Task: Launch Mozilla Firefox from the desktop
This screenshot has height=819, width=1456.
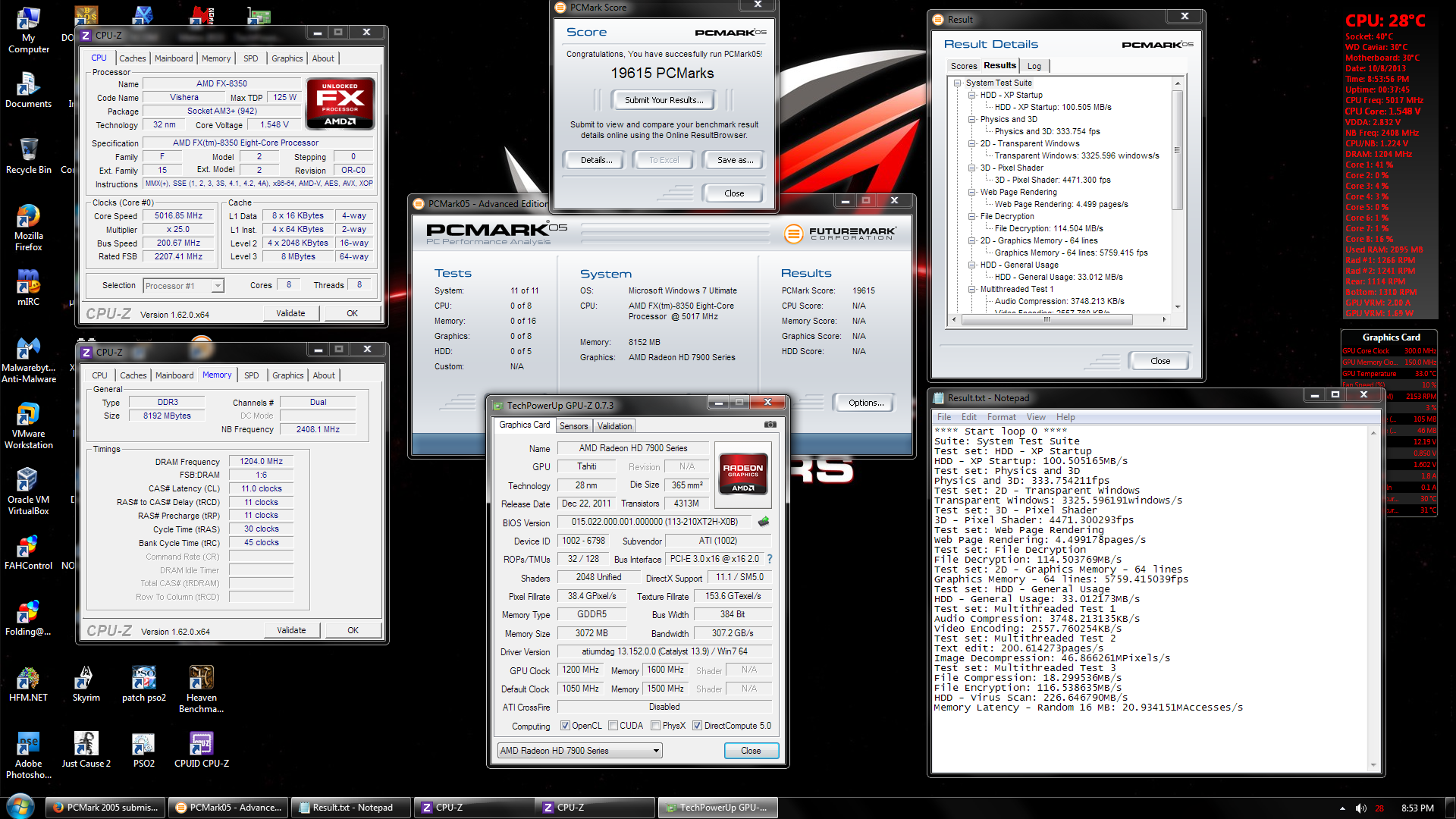Action: click(x=28, y=227)
